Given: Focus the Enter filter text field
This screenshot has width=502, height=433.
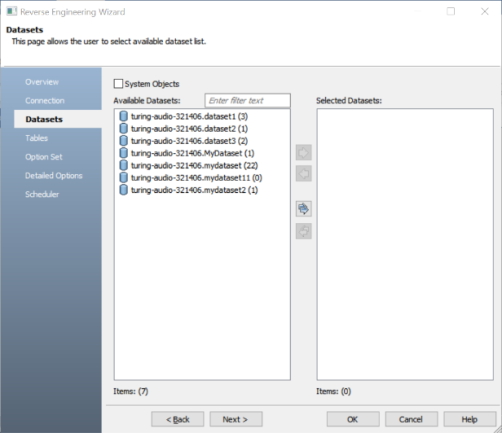Looking at the screenshot, I should (247, 100).
